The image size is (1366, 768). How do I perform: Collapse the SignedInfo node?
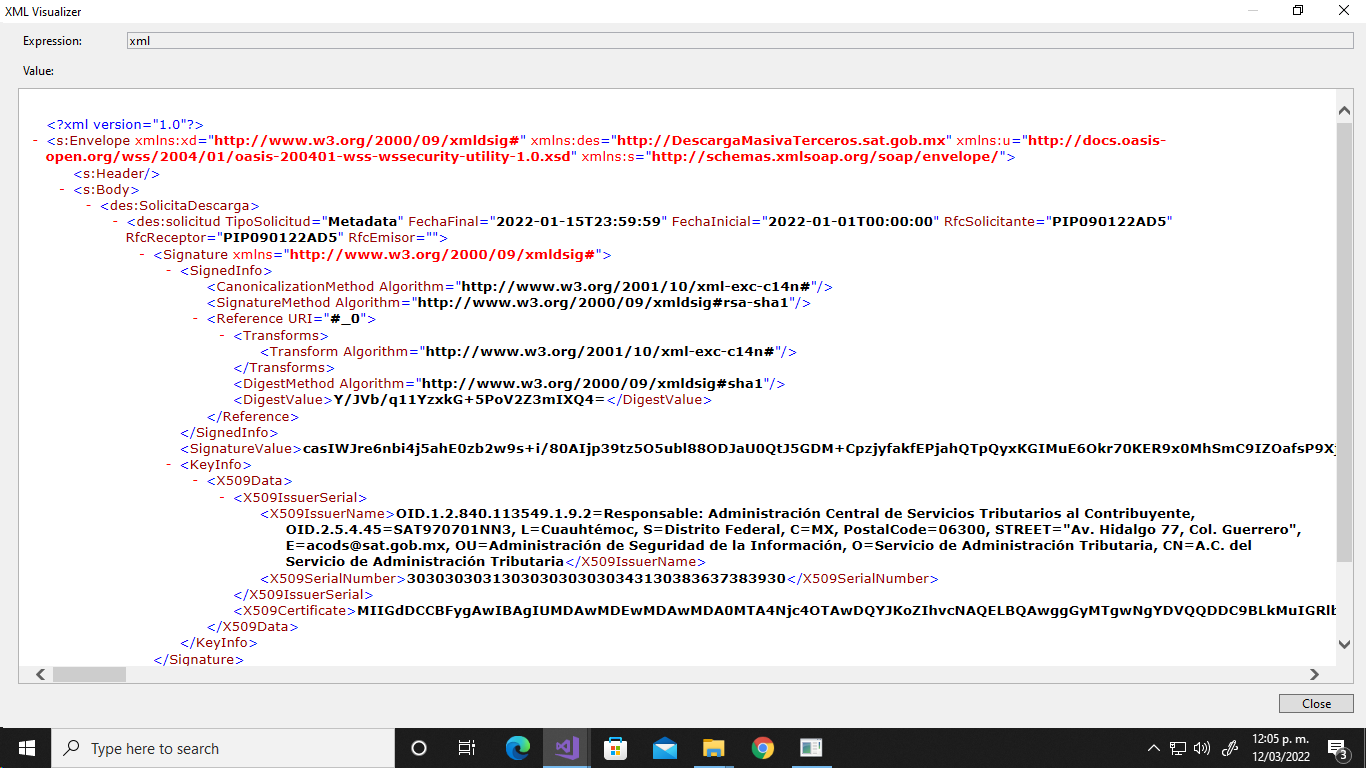(x=169, y=271)
